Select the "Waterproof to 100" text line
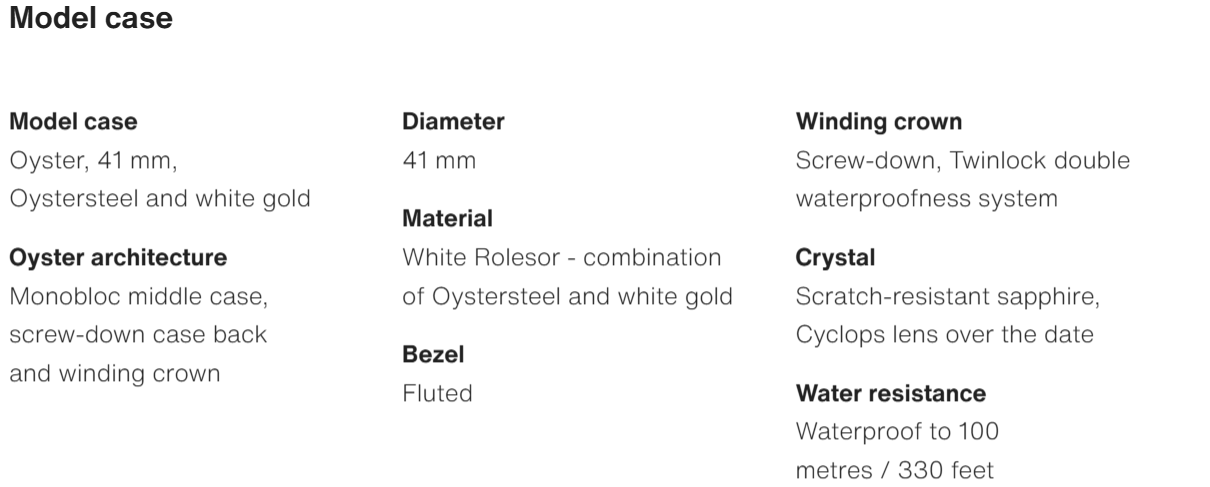1210x487 pixels. click(x=896, y=431)
